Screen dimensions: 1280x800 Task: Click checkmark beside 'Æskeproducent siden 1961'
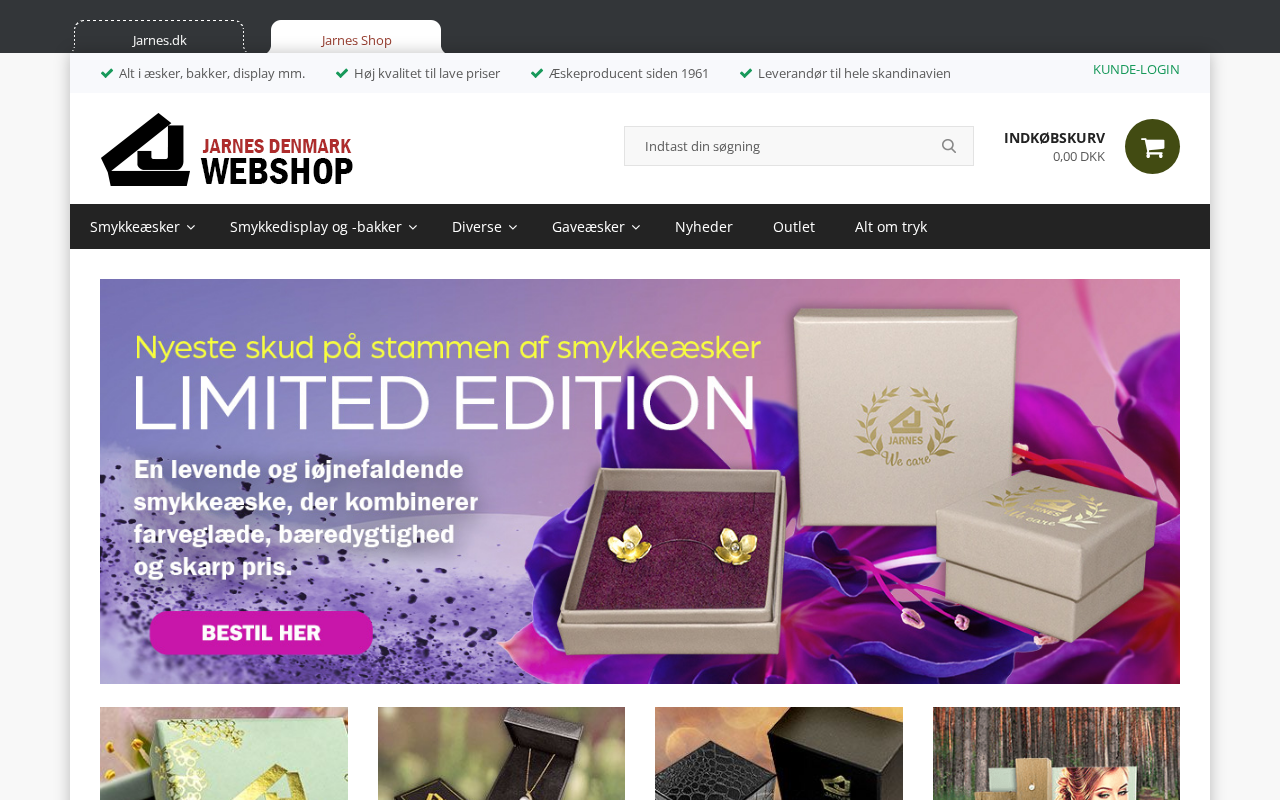tap(537, 73)
